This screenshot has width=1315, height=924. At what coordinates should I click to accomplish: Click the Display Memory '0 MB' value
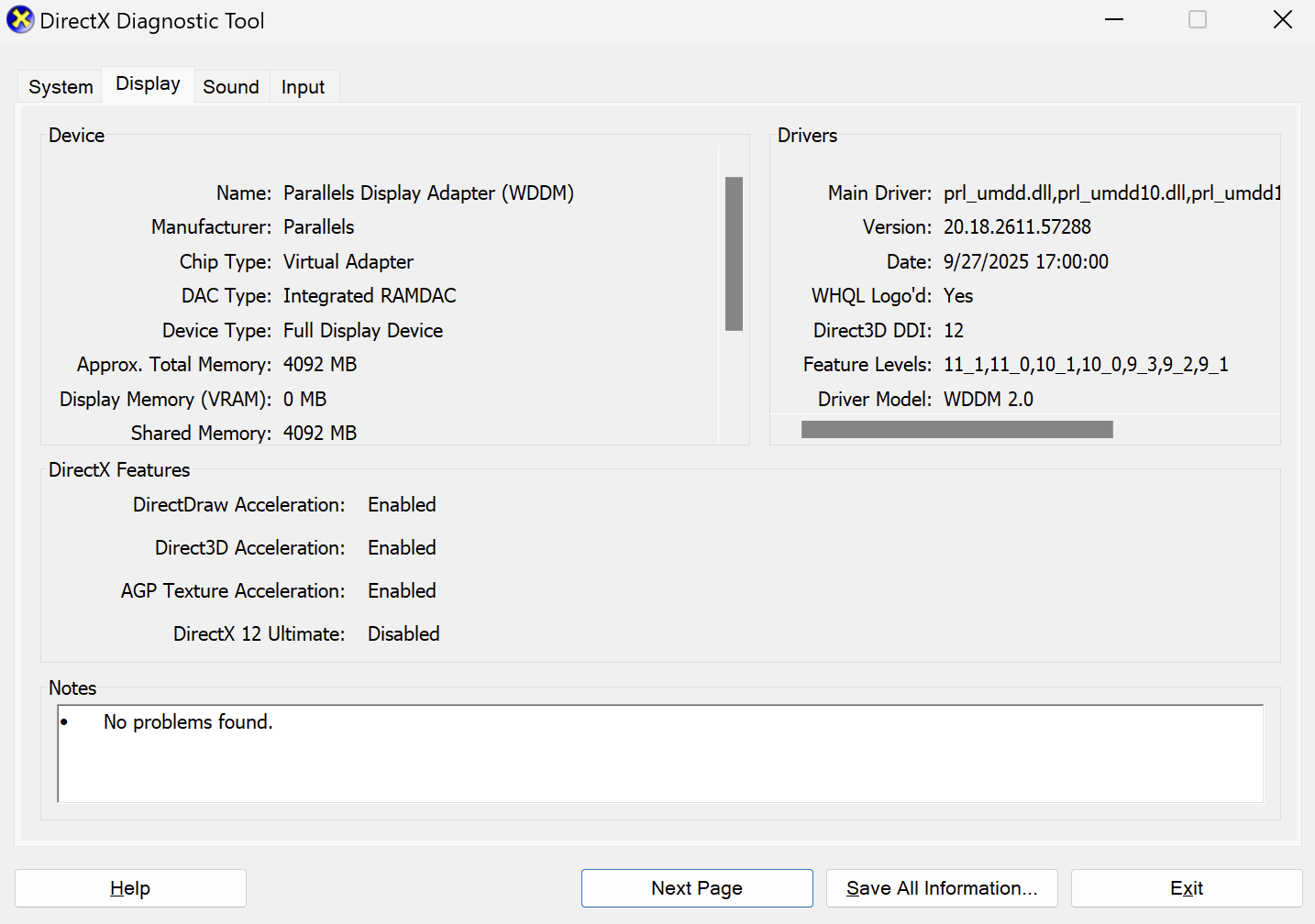[x=305, y=400]
